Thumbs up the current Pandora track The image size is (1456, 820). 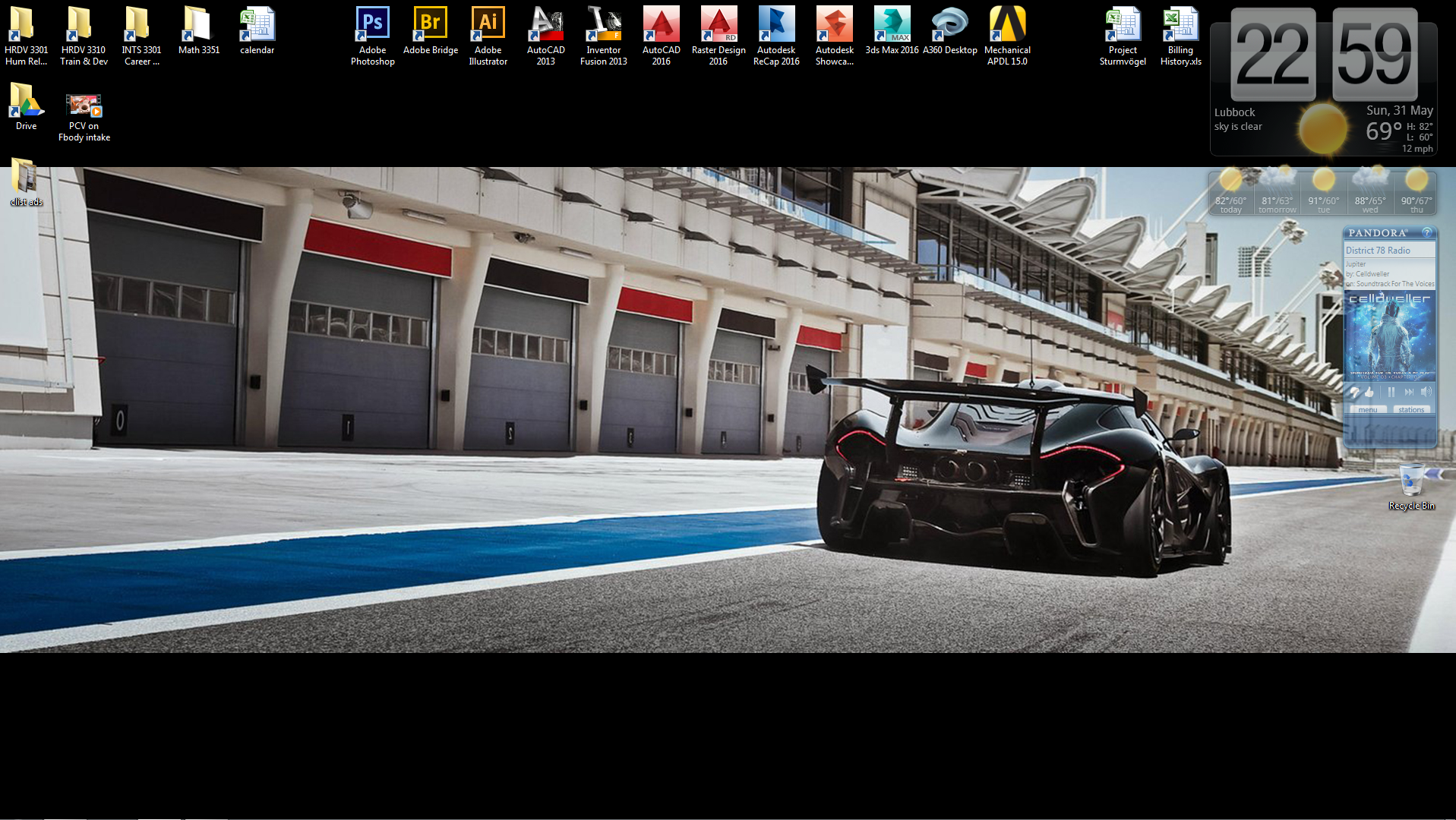point(1369,392)
